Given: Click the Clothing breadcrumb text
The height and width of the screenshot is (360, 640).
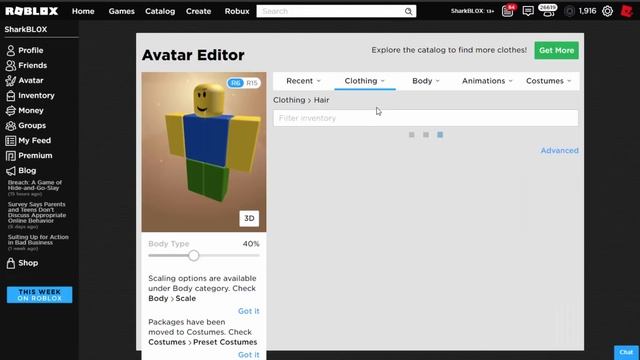Looking at the screenshot, I should [x=289, y=100].
